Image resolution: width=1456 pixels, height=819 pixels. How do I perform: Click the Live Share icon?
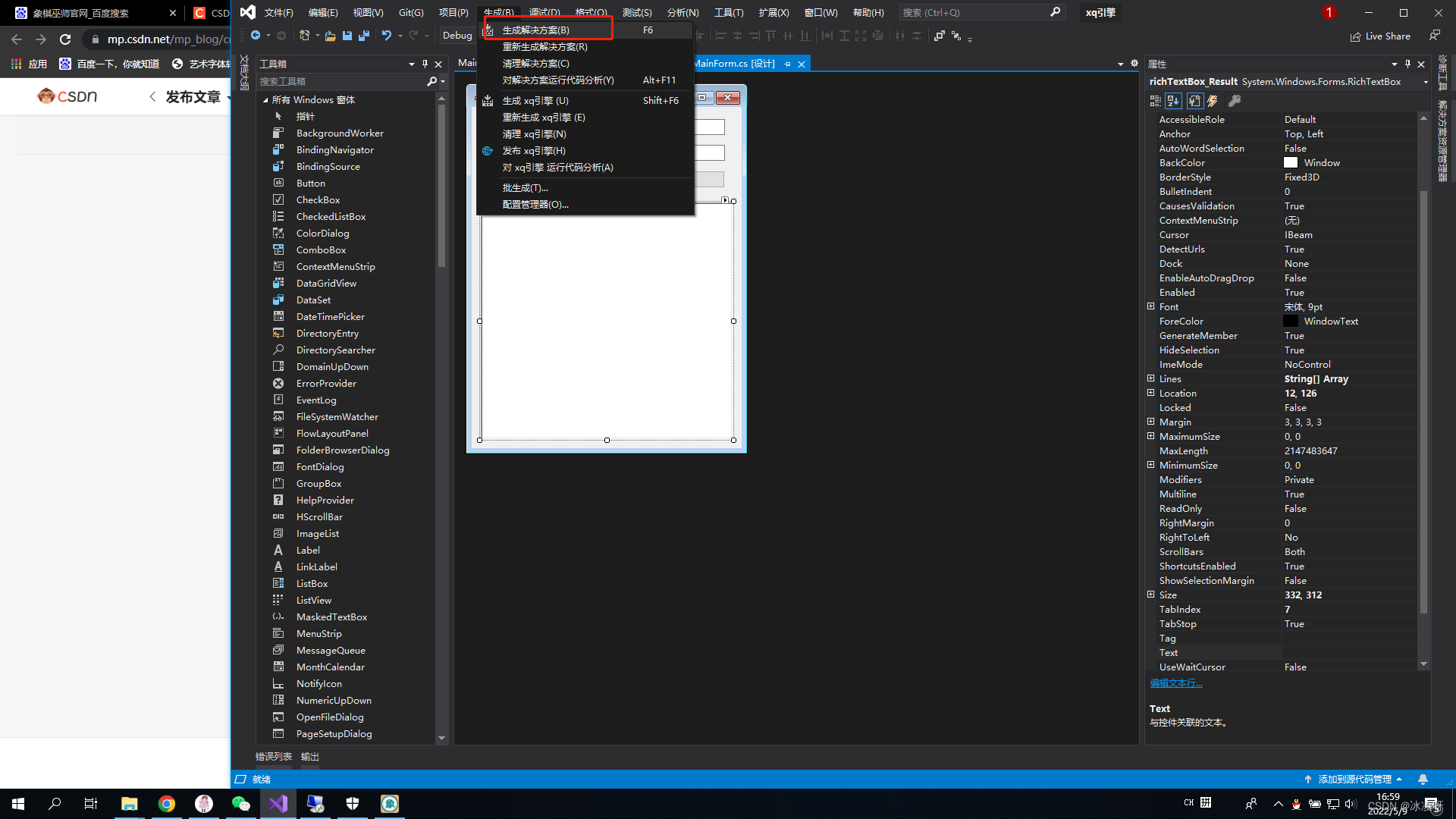[1355, 36]
